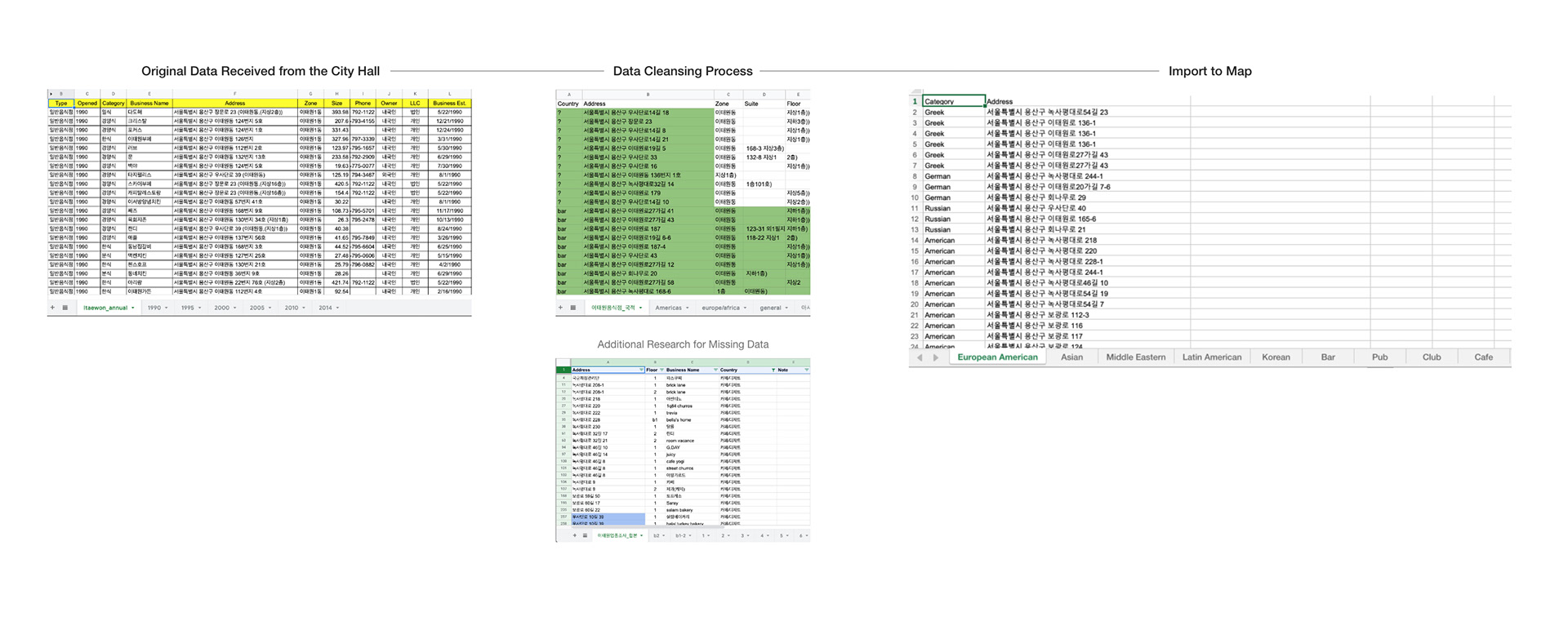The width and height of the screenshot is (1568, 621).
Task: Click the yellow Opened header cell
Action: pyautogui.click(x=87, y=103)
